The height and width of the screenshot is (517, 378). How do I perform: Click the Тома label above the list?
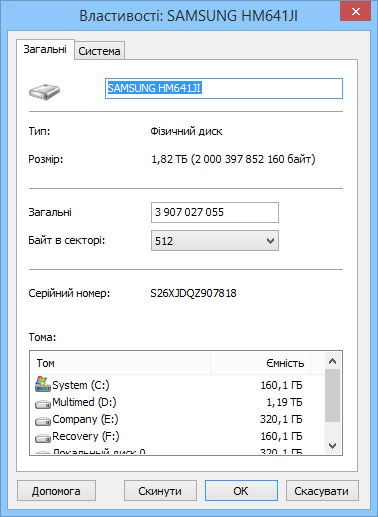pos(42,337)
